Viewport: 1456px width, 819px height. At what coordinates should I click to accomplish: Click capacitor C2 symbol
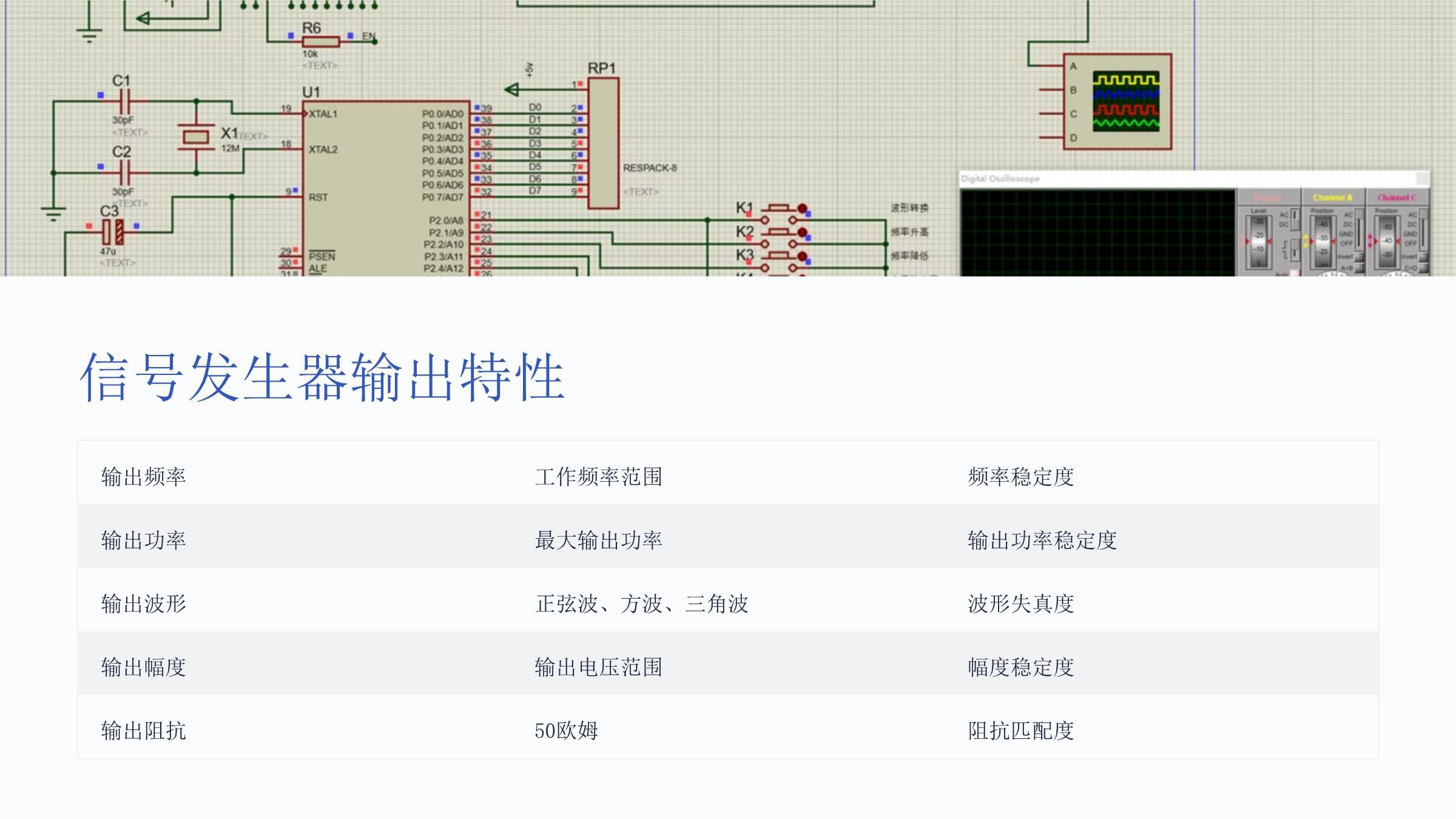pos(125,172)
